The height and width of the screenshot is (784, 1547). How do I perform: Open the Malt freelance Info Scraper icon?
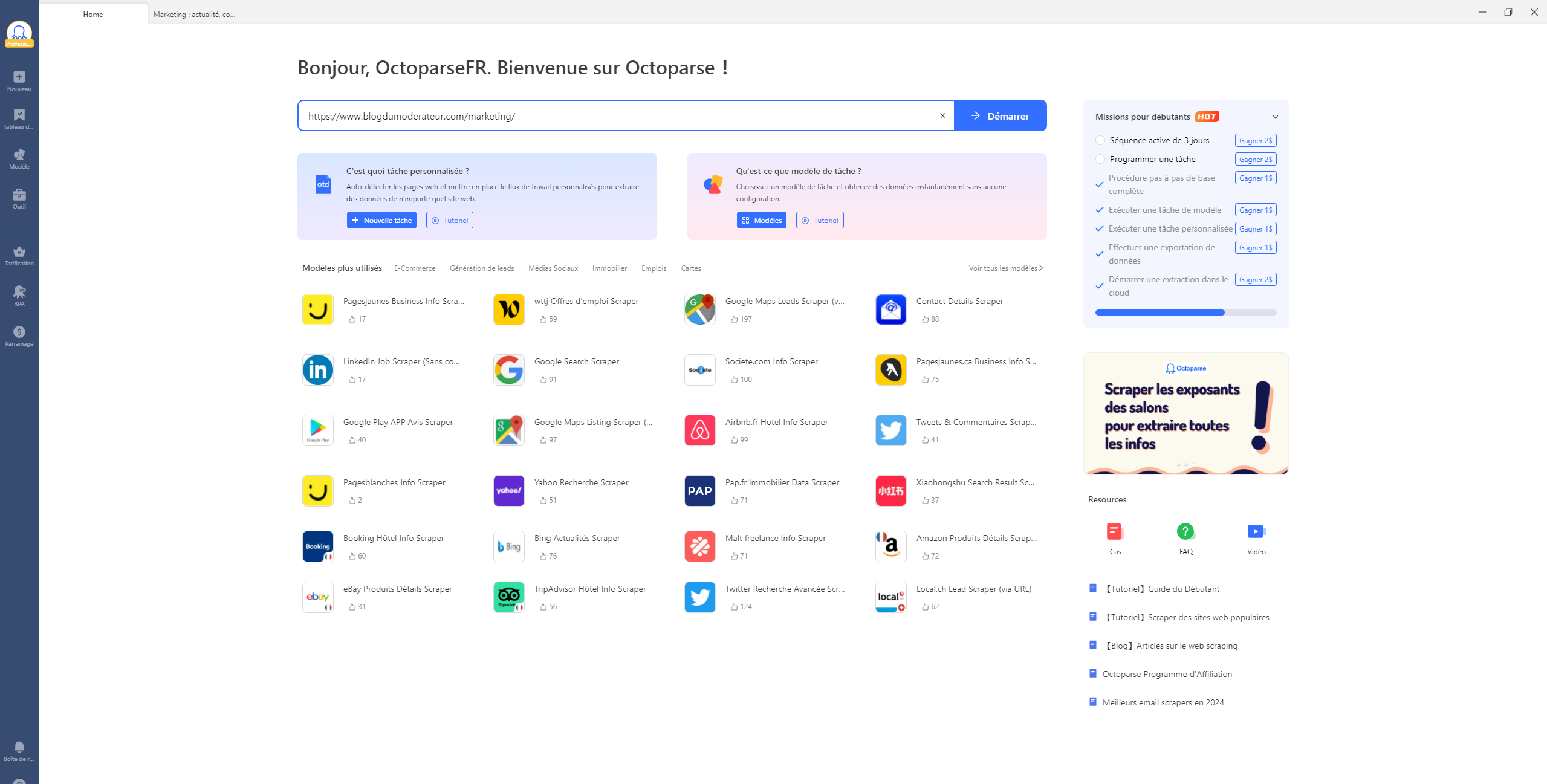(x=700, y=546)
